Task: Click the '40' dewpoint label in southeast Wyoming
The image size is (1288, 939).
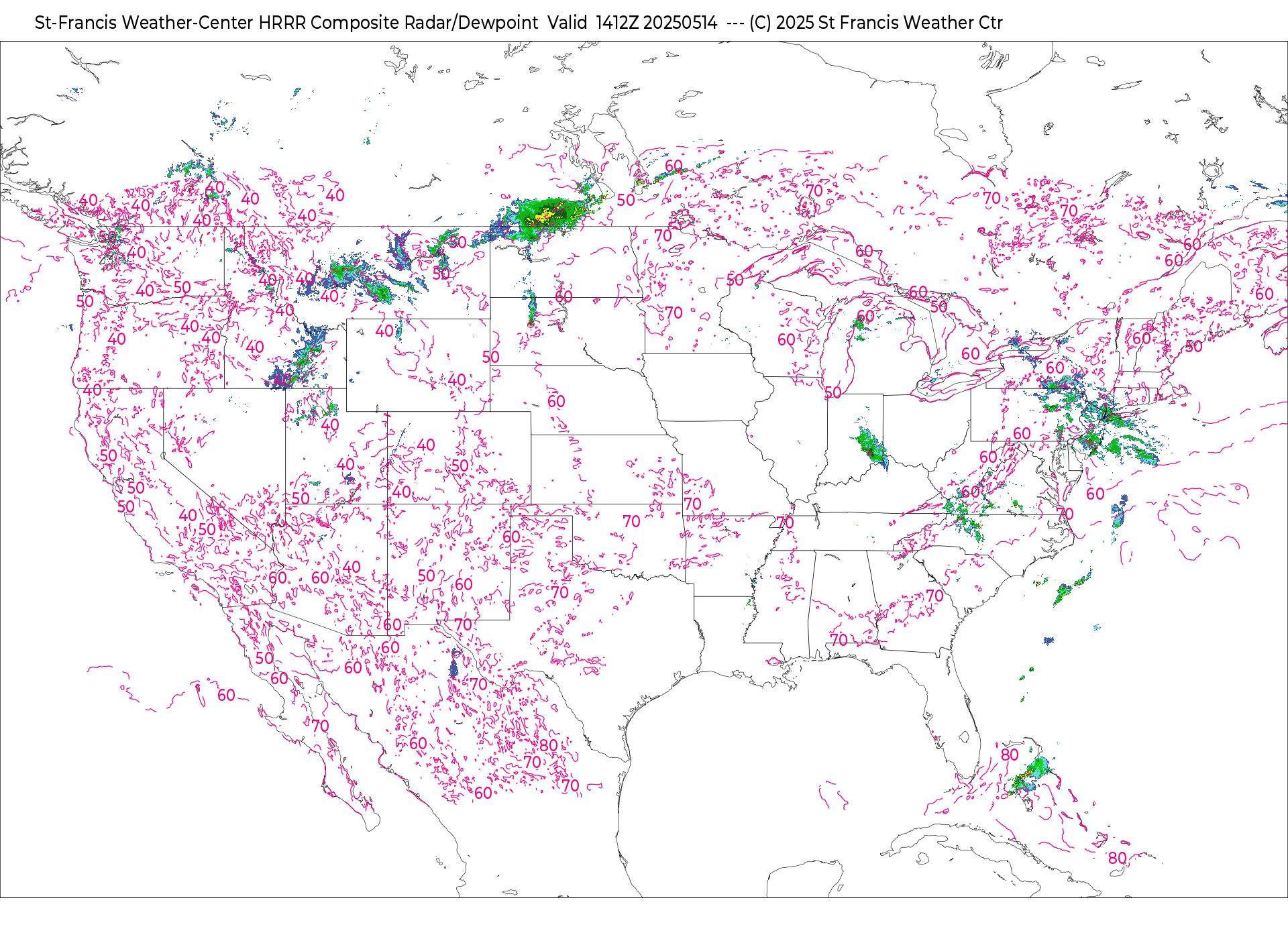Action: [x=457, y=380]
